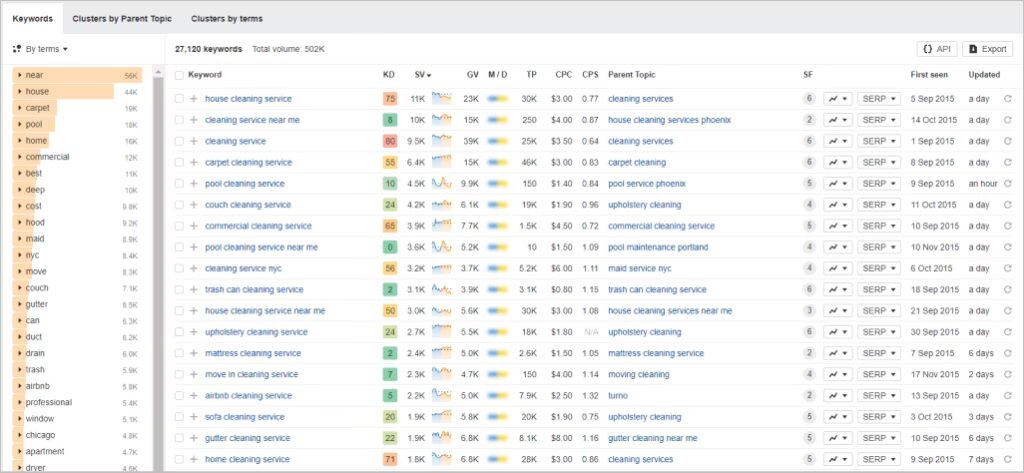The width and height of the screenshot is (1024, 473).
Task: Select checkbox for 'cleaning service near me'
Action: tap(179, 120)
